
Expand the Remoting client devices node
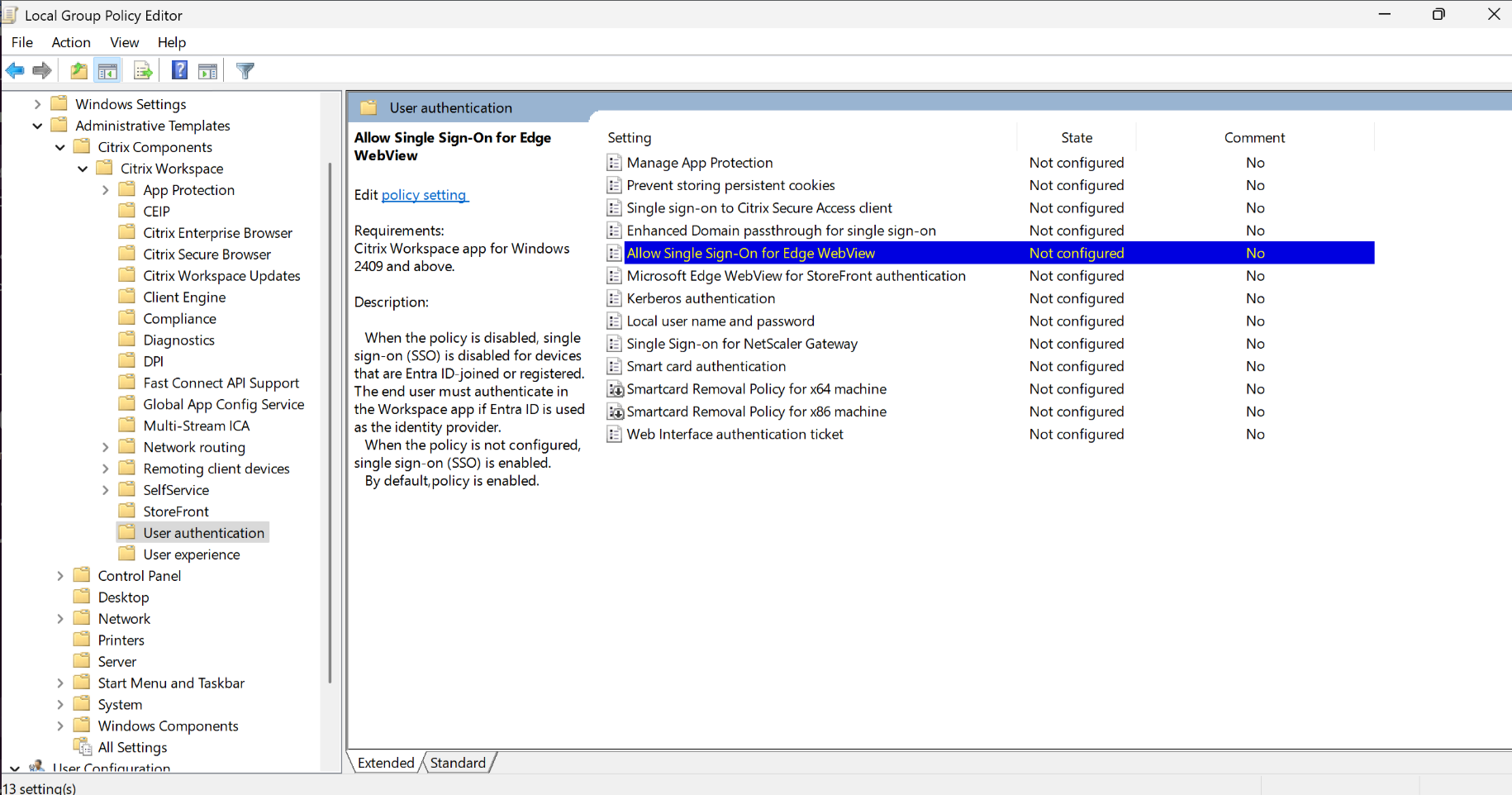click(x=105, y=469)
